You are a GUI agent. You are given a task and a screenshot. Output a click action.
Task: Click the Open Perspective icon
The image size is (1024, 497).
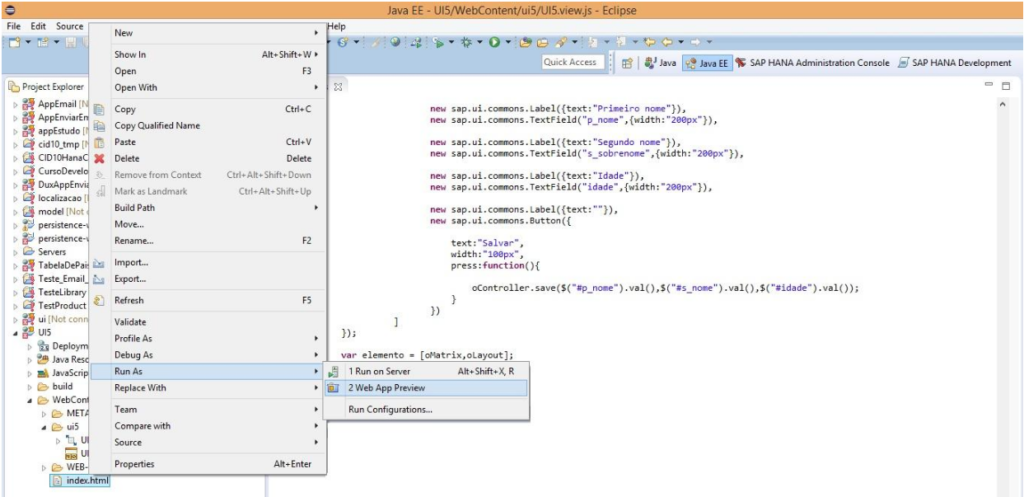click(x=627, y=62)
